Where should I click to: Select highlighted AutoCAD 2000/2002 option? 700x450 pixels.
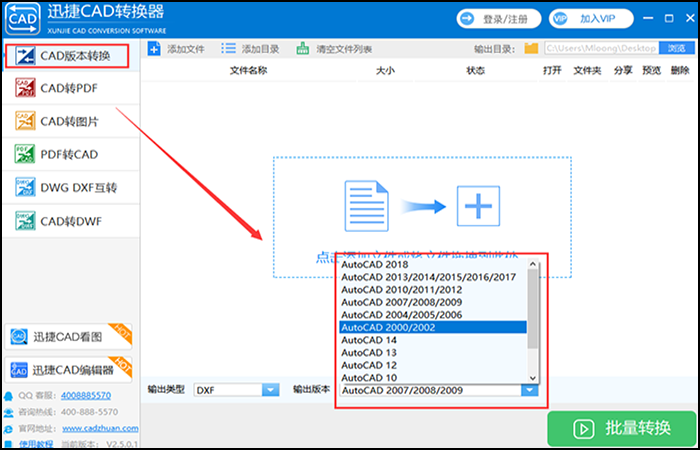433,327
